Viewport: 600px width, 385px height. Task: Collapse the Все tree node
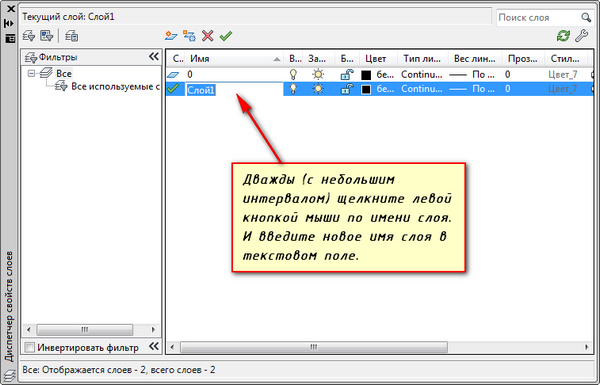31,73
